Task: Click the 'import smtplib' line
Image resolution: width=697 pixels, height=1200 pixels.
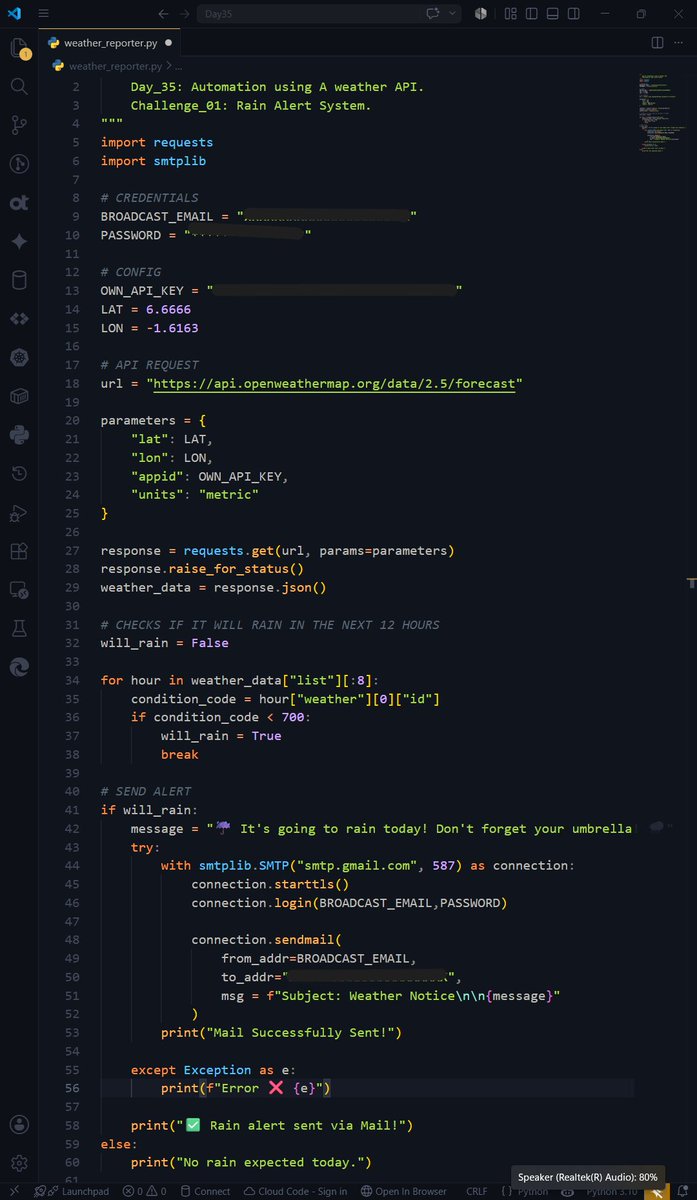Action: tap(153, 161)
